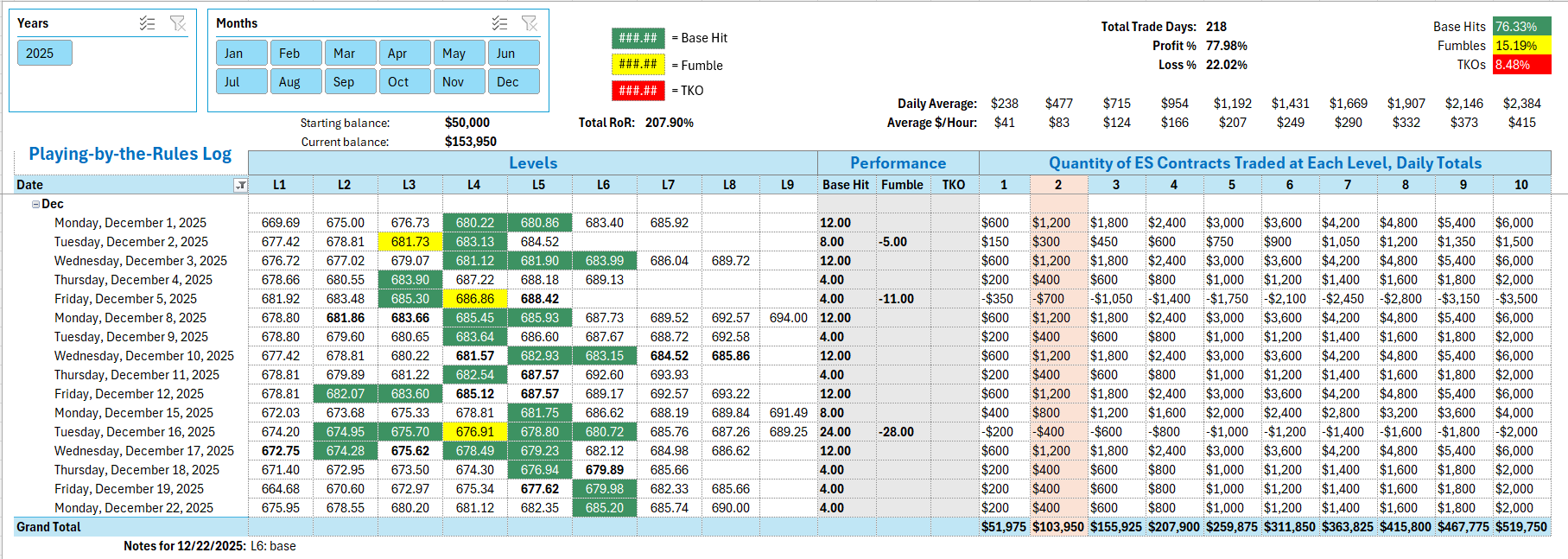Select the 2025 year slicer button
The height and width of the screenshot is (559, 1568).
(44, 54)
